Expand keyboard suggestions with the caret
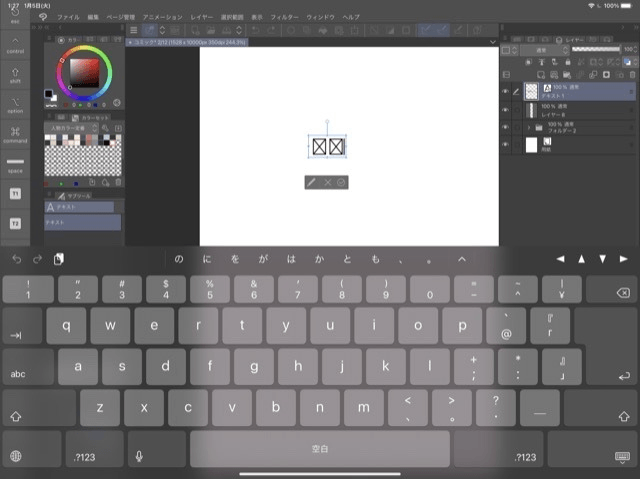640x479 pixels. [x=462, y=259]
